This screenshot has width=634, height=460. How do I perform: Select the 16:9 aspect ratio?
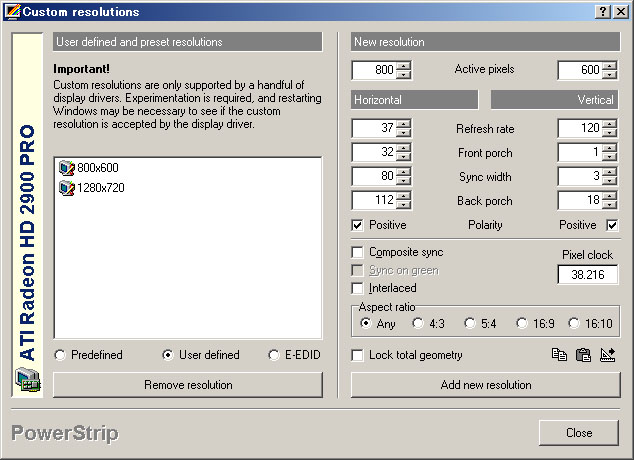[522, 323]
